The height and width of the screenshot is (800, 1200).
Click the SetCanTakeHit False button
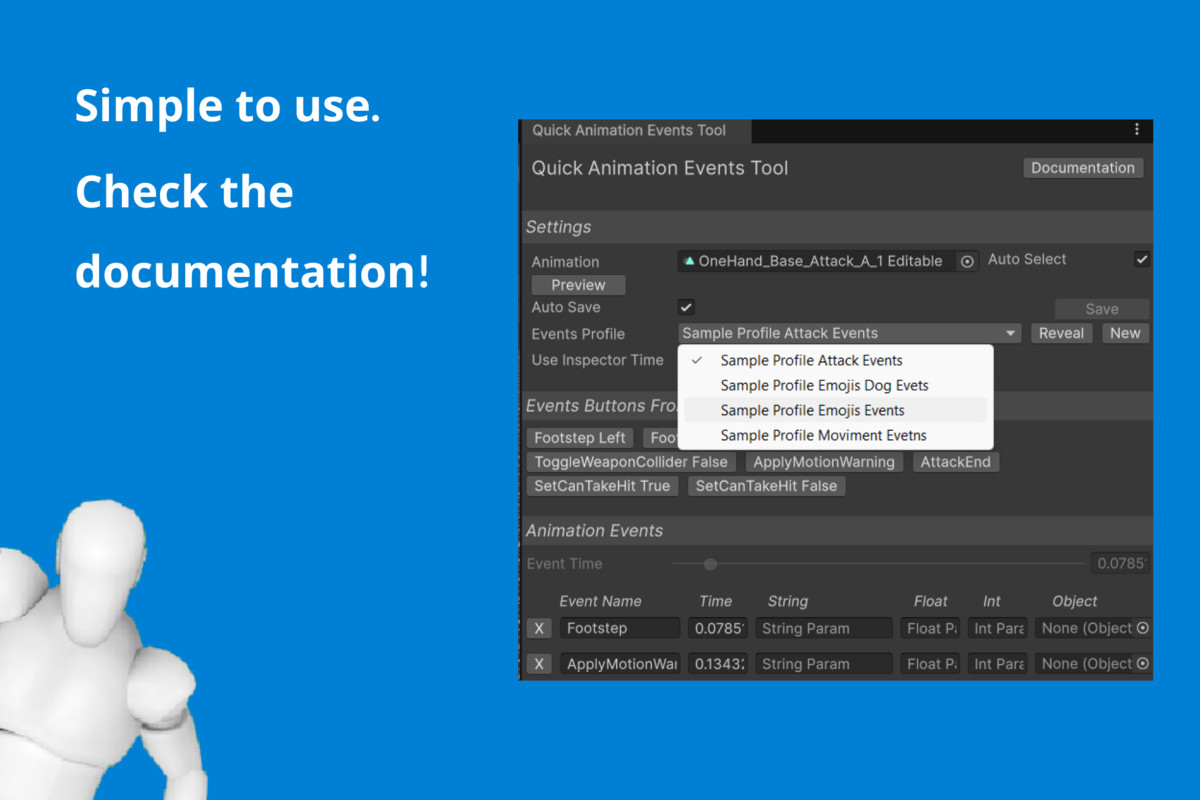tap(766, 486)
